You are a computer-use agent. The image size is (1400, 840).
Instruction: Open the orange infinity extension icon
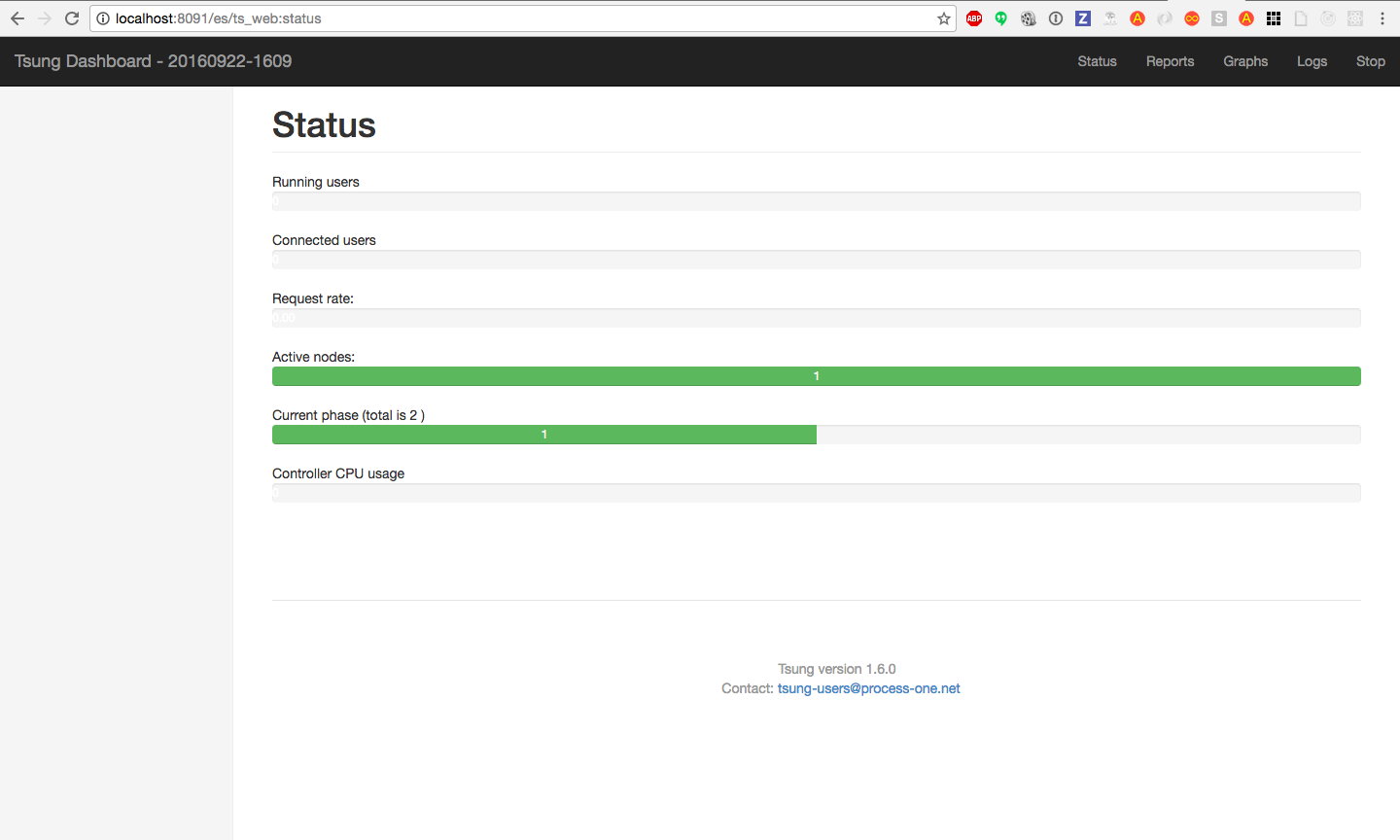pyautogui.click(x=1192, y=18)
